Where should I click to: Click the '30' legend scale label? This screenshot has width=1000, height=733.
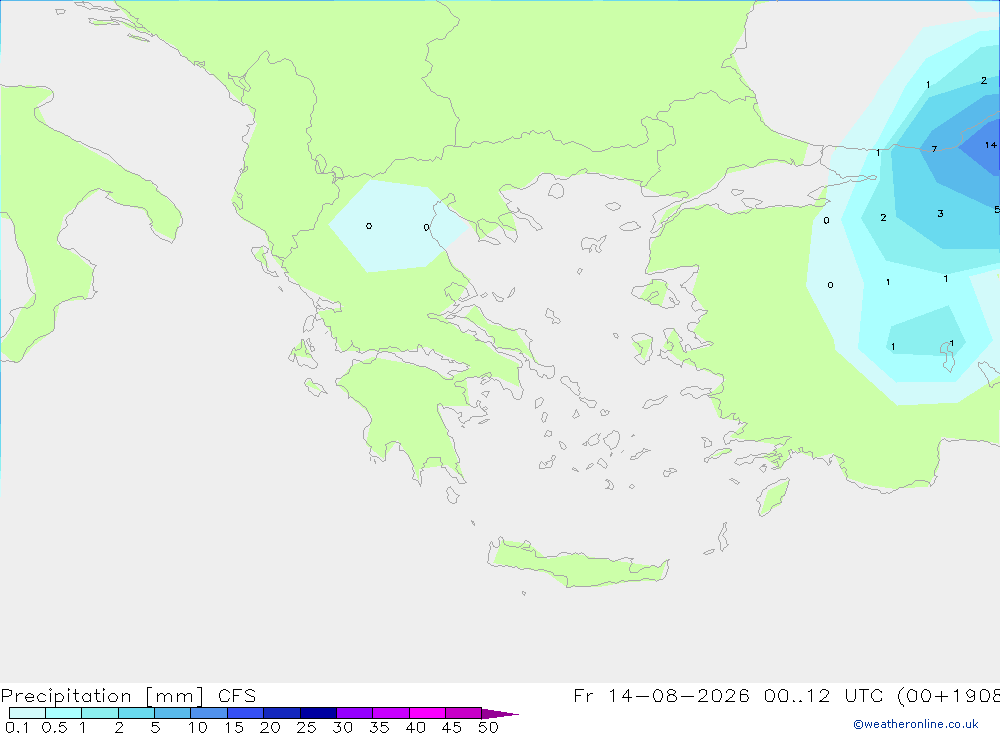[x=342, y=727]
